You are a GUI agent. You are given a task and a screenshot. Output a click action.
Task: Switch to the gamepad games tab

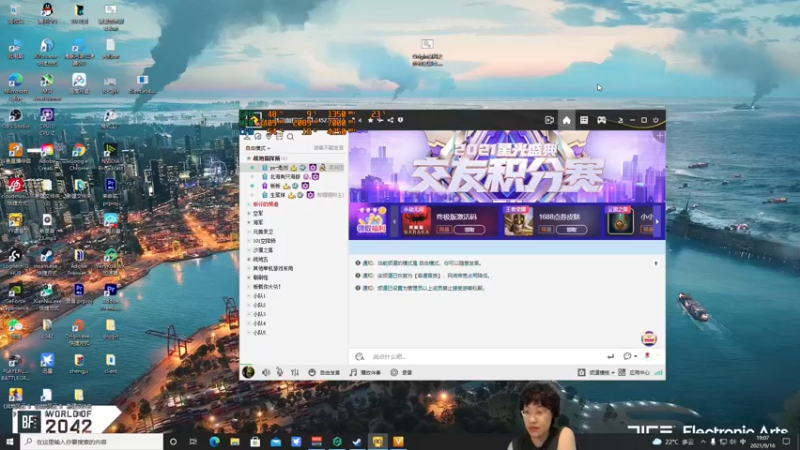click(x=602, y=120)
